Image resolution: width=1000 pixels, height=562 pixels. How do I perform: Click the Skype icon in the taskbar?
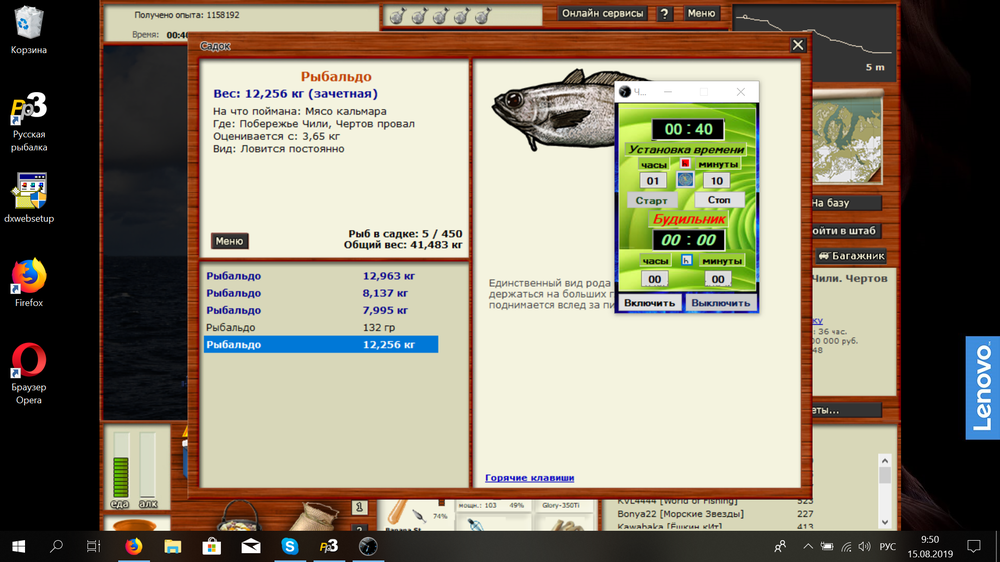(289, 546)
